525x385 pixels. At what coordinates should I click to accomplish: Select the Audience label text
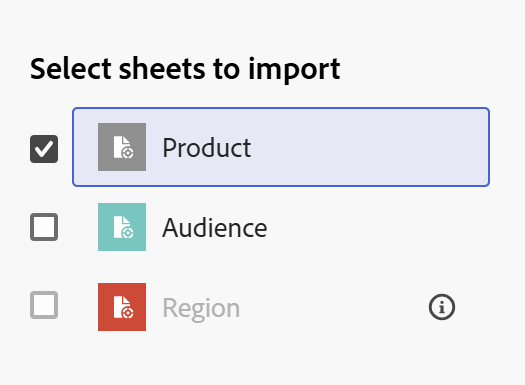click(x=215, y=228)
